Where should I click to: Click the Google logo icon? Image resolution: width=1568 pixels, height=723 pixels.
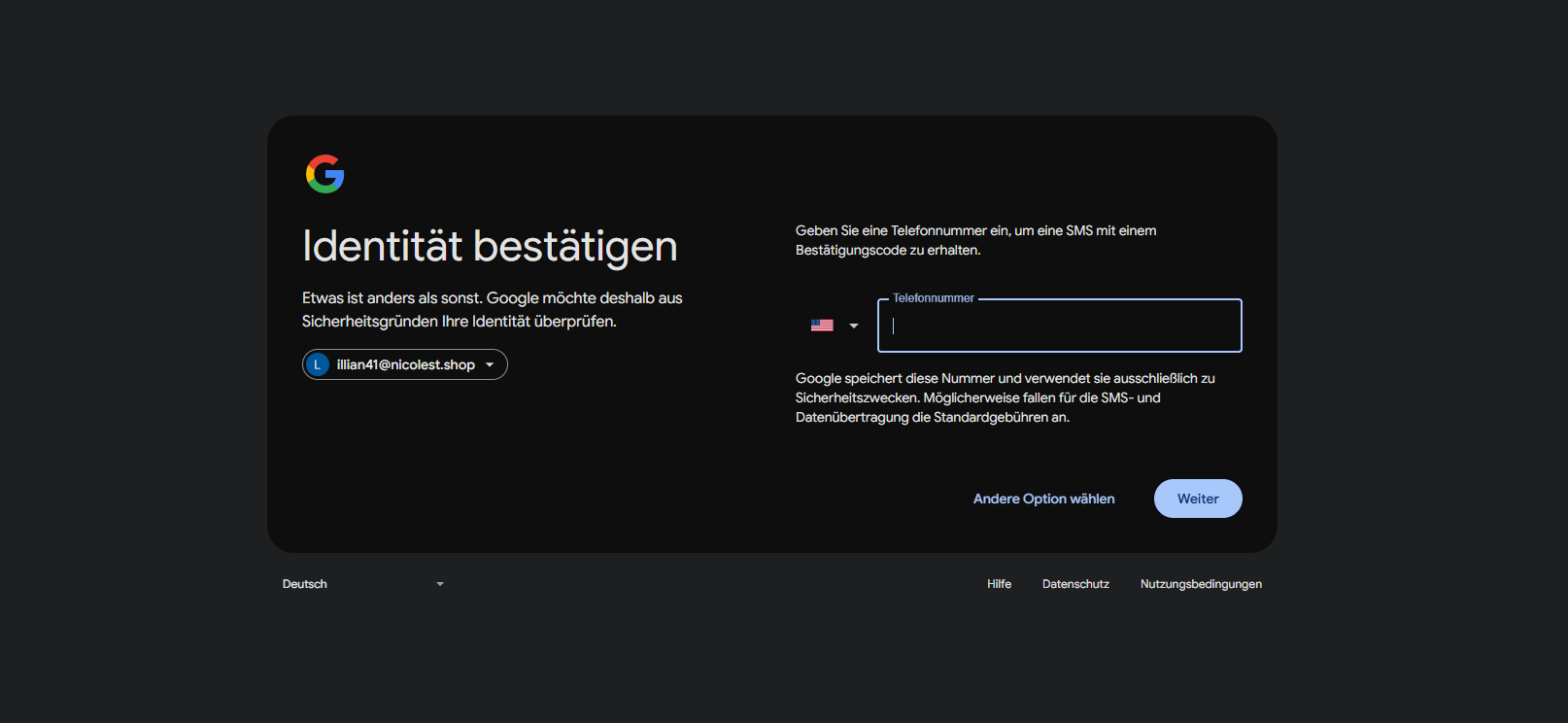pos(325,174)
